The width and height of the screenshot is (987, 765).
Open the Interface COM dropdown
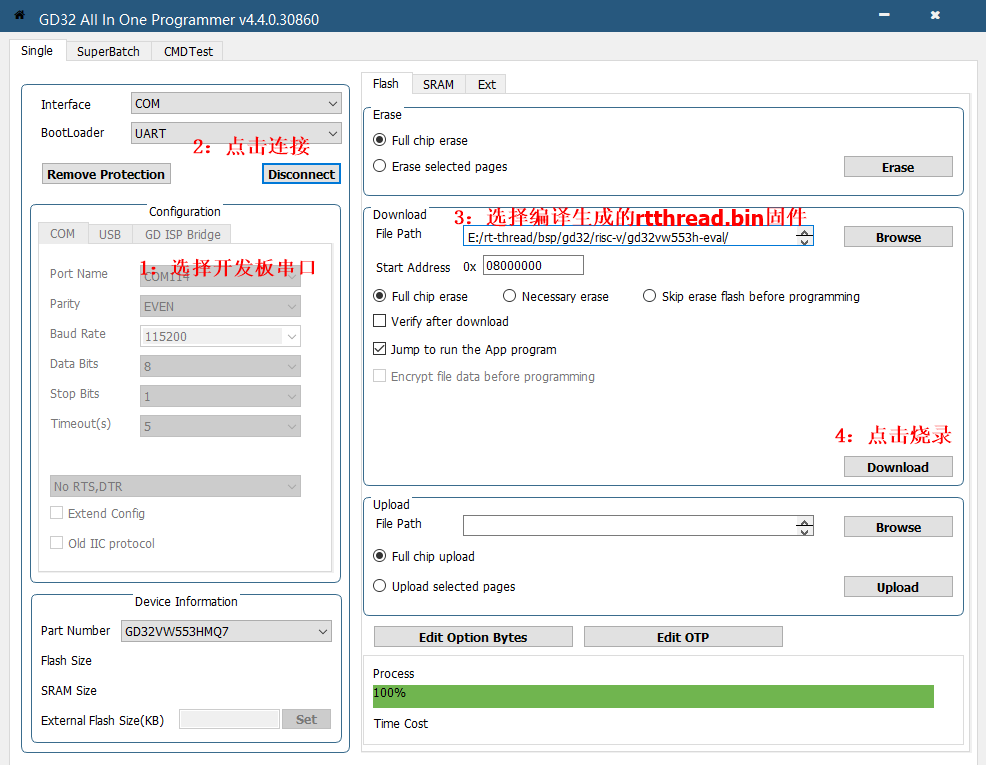pyautogui.click(x=236, y=103)
